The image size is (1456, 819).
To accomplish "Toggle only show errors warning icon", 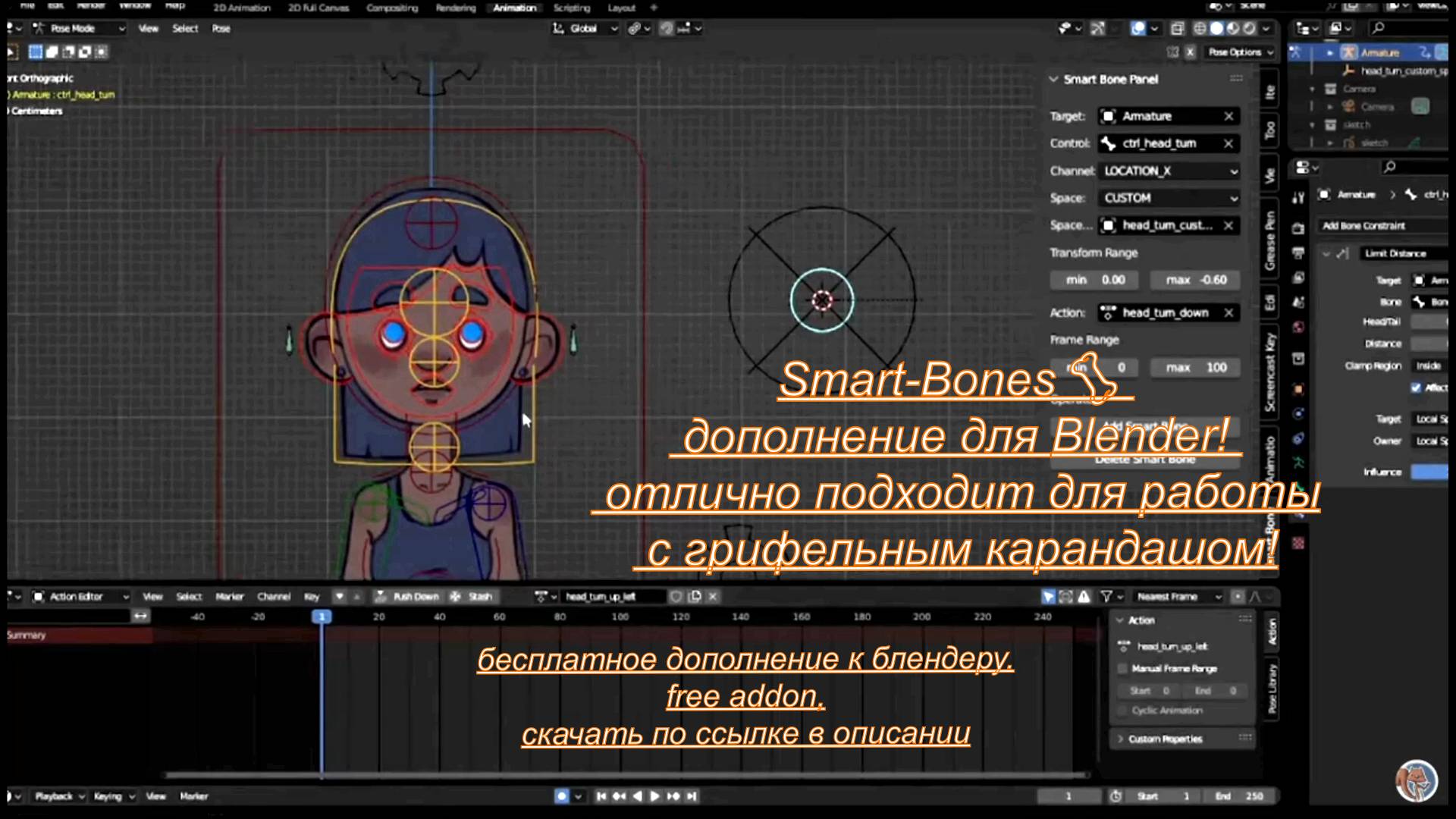I will pyautogui.click(x=1084, y=596).
